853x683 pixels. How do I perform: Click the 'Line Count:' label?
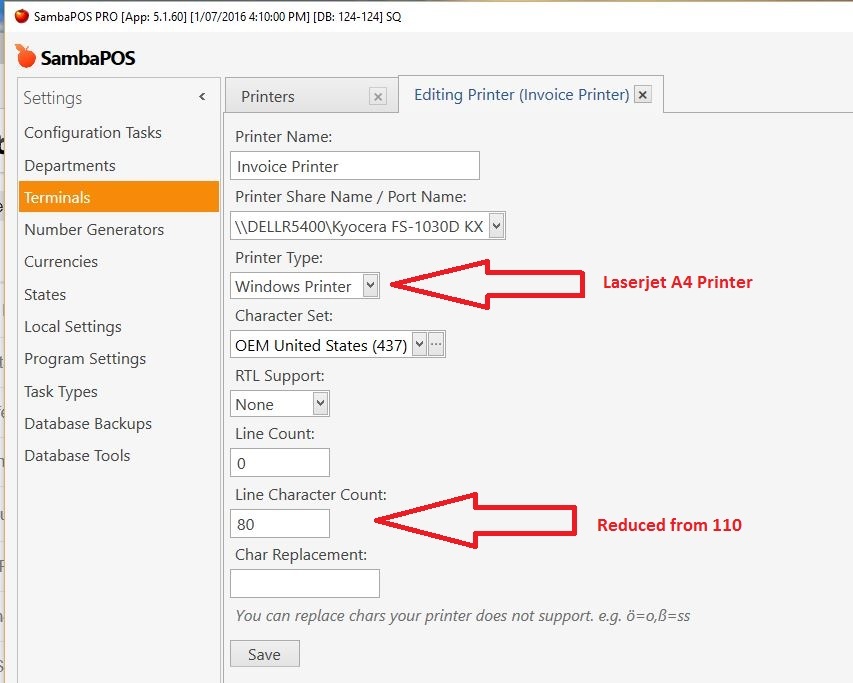point(275,433)
